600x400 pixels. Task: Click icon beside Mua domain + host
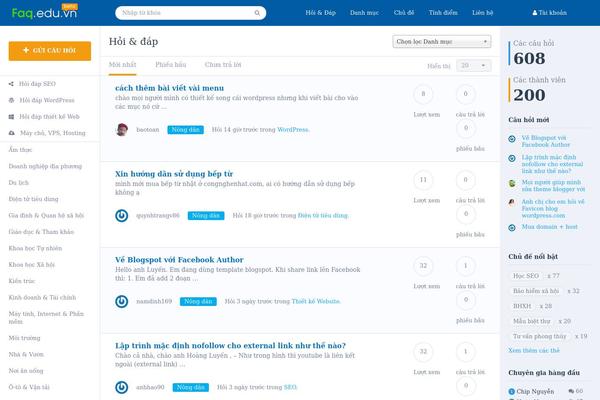click(512, 228)
